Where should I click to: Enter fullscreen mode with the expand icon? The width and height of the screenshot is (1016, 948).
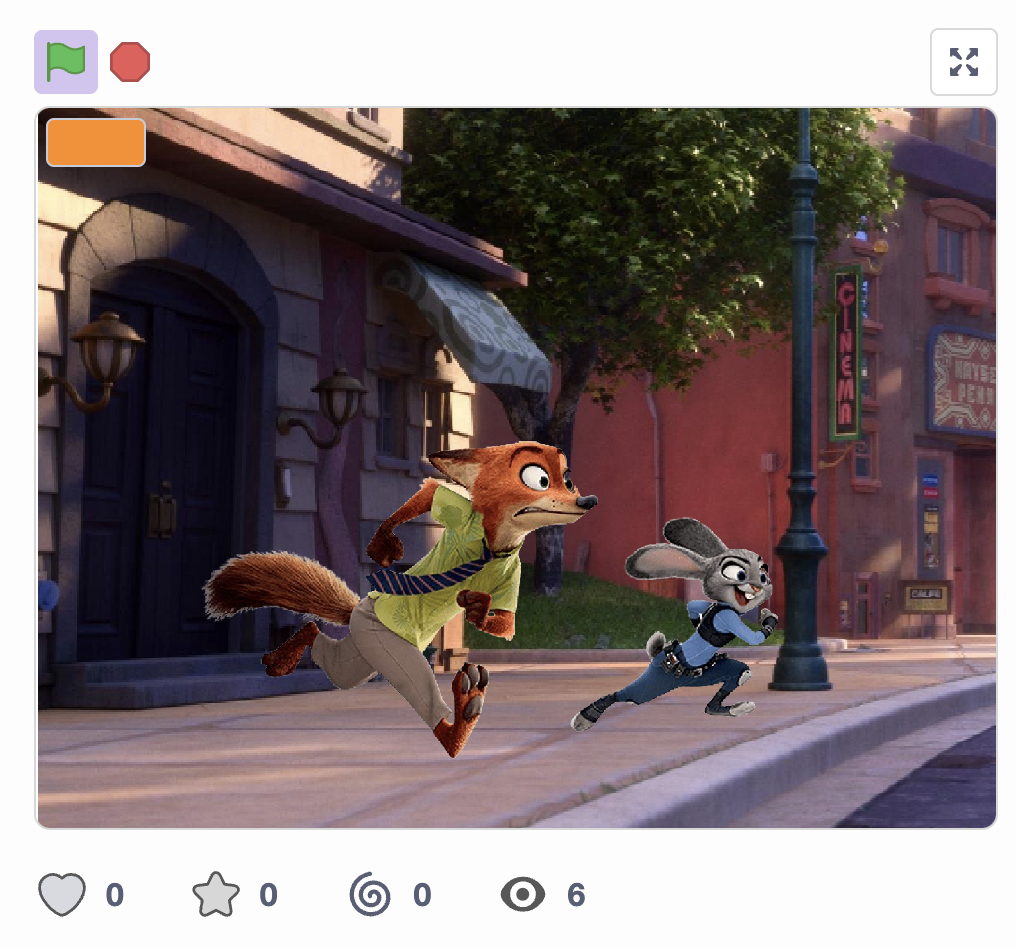click(964, 62)
